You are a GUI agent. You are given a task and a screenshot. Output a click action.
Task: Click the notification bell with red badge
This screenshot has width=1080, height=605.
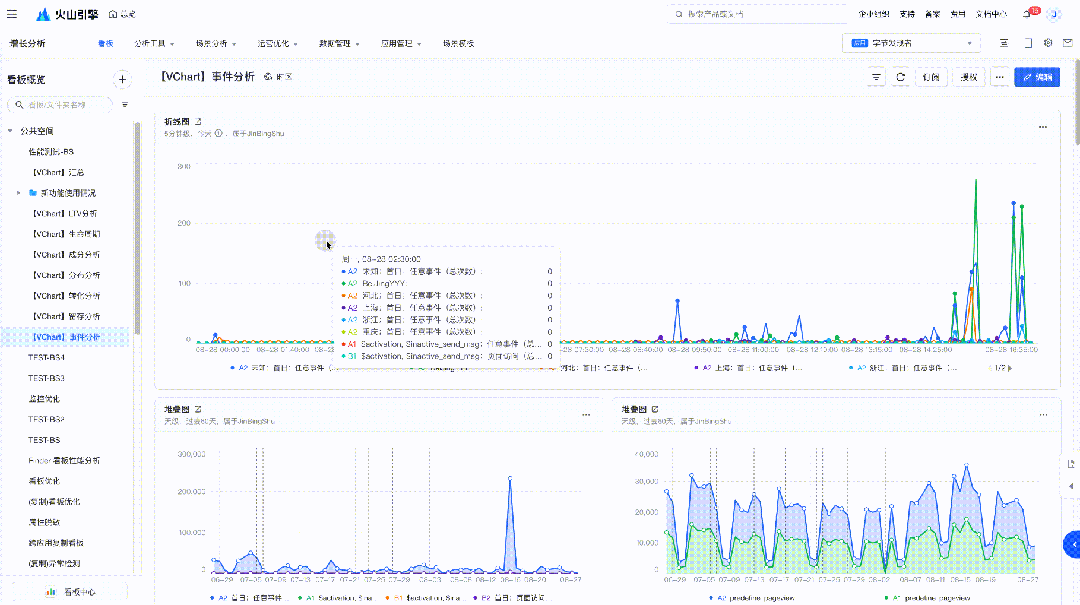1028,14
